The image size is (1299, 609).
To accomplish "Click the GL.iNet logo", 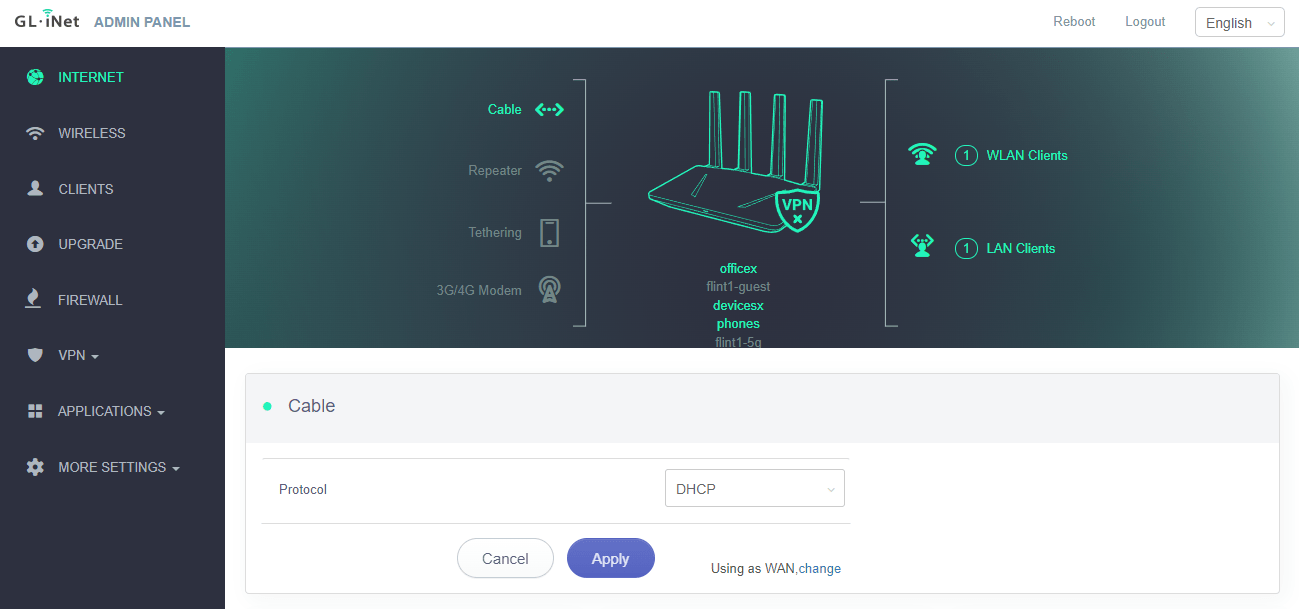I will (48, 21).
